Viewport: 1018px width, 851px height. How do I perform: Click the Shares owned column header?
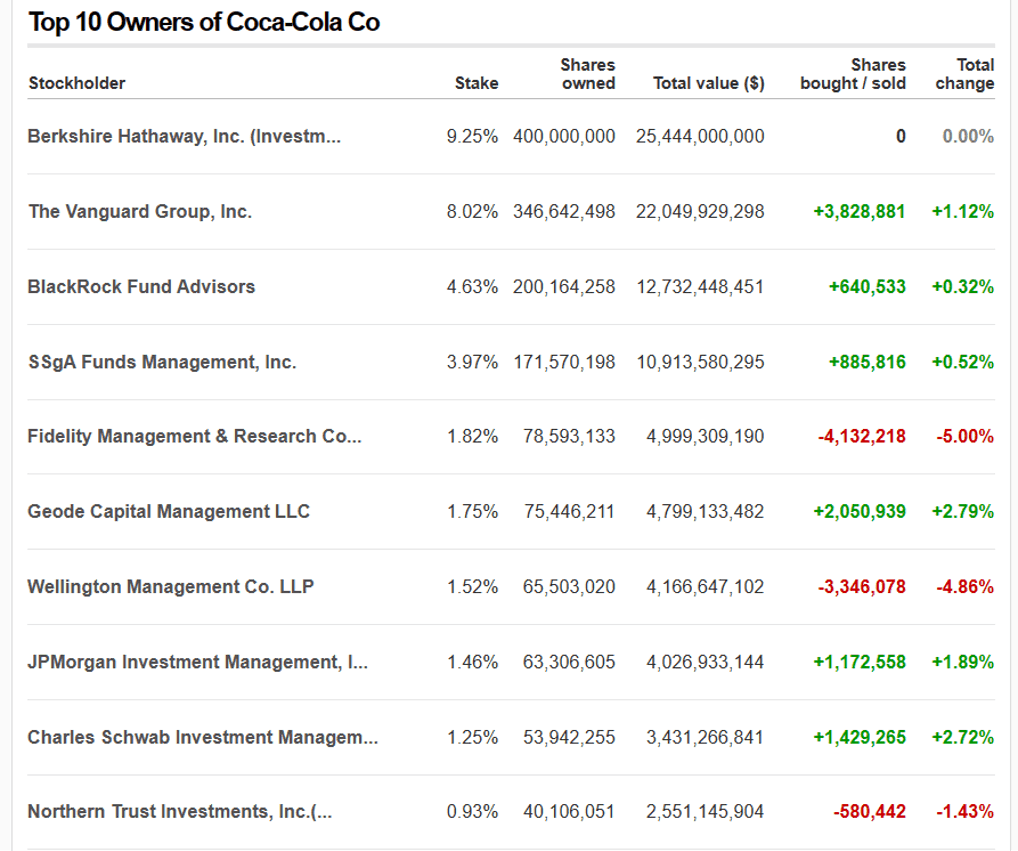(x=588, y=74)
